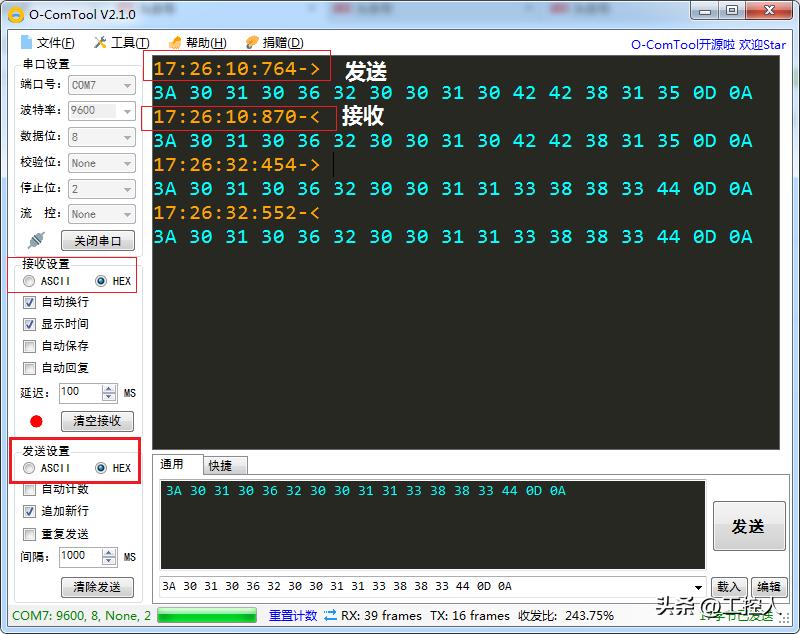Select ASCII mode in 接收设置
This screenshot has height=634, width=800.
pyautogui.click(x=28, y=281)
